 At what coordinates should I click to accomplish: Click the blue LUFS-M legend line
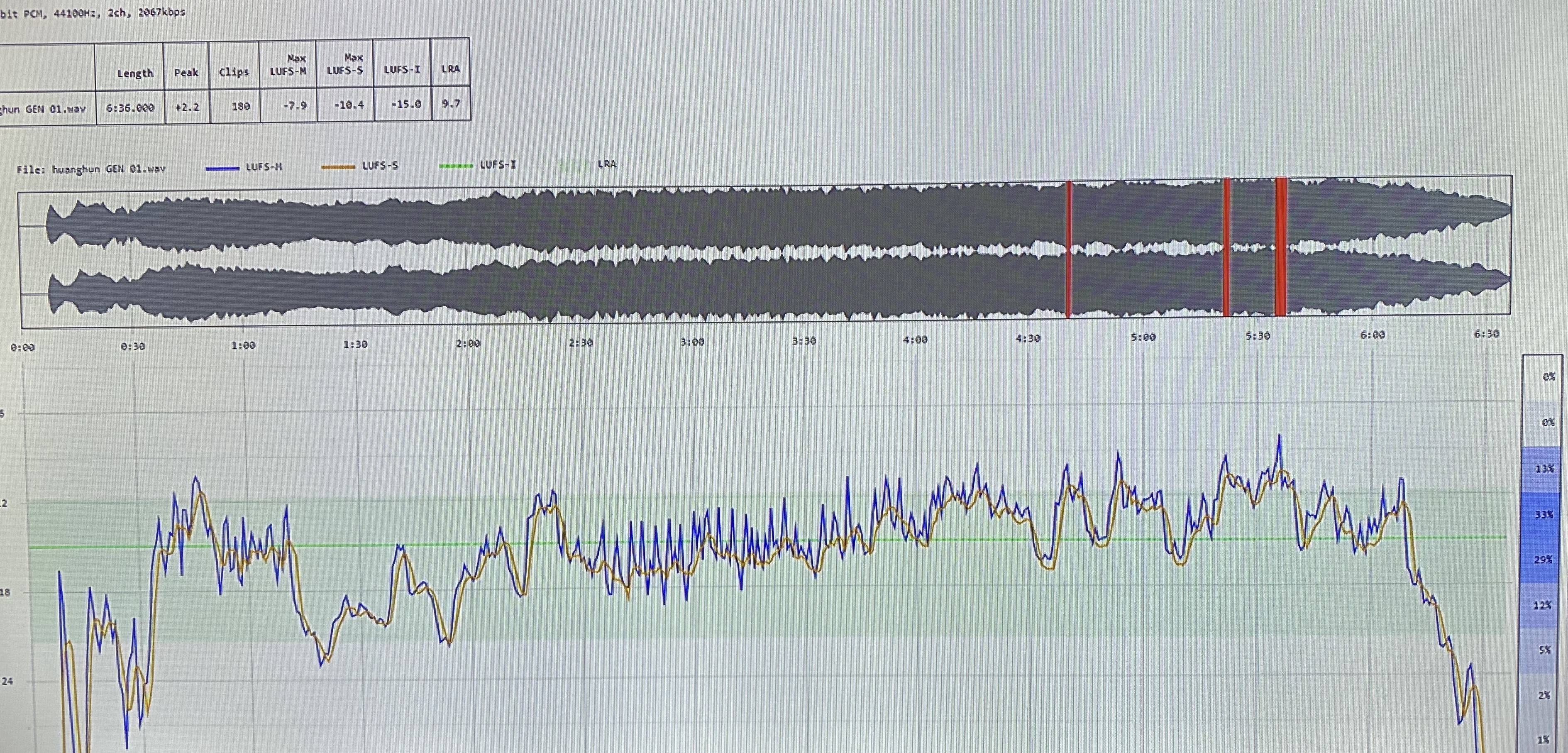222,168
